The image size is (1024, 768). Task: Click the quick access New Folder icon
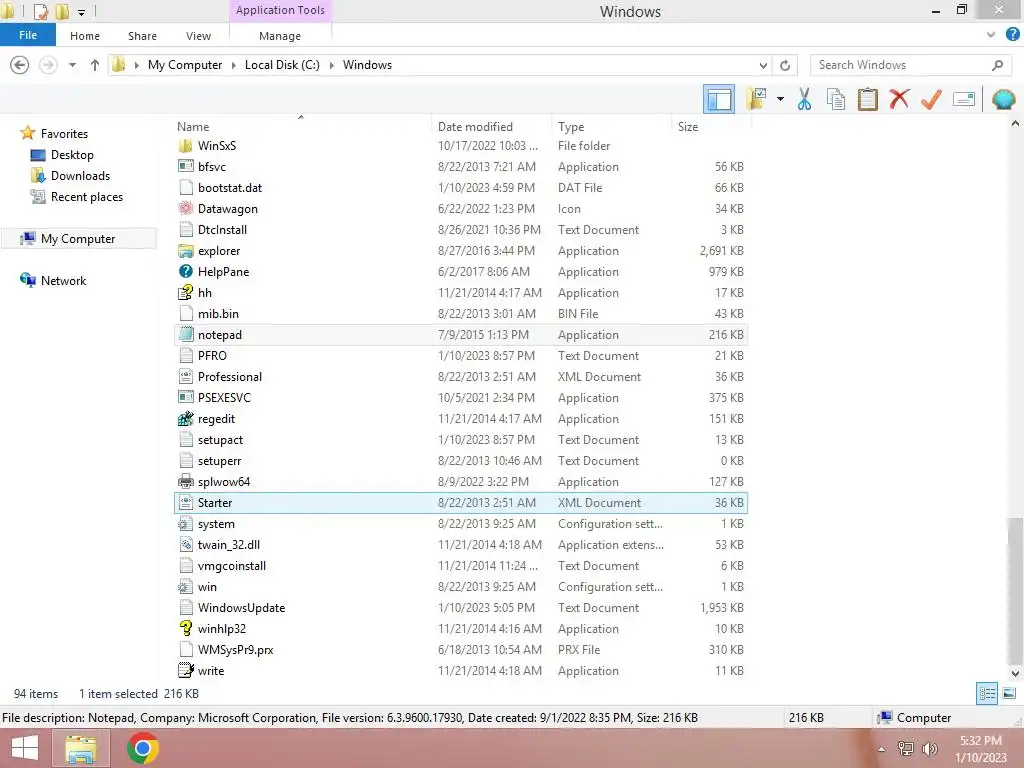[62, 11]
